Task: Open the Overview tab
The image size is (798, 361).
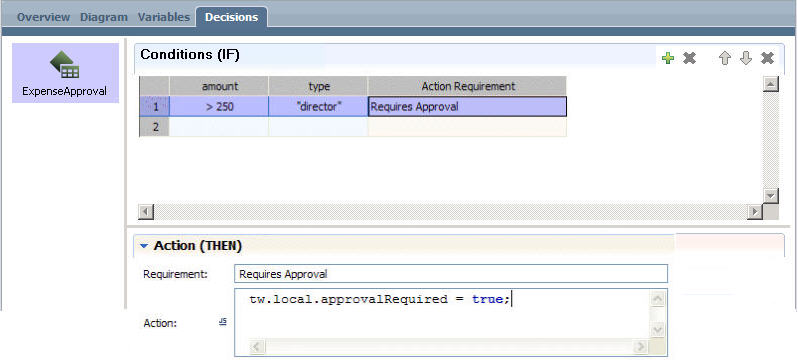Action: pyautogui.click(x=43, y=17)
